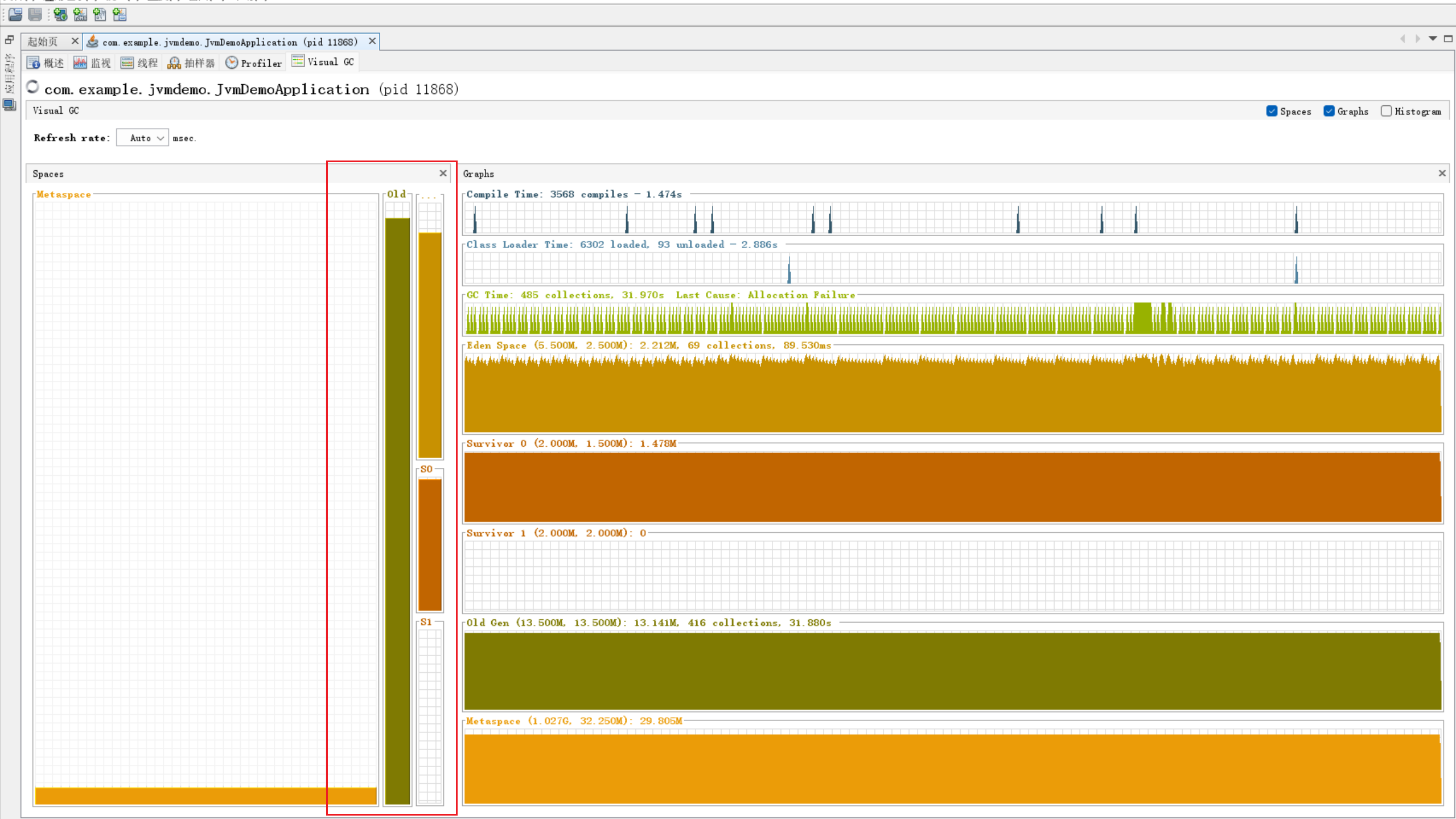Image resolution: width=1456 pixels, height=819 pixels.
Task: Open the 监视 monitor tab
Action: pos(92,63)
